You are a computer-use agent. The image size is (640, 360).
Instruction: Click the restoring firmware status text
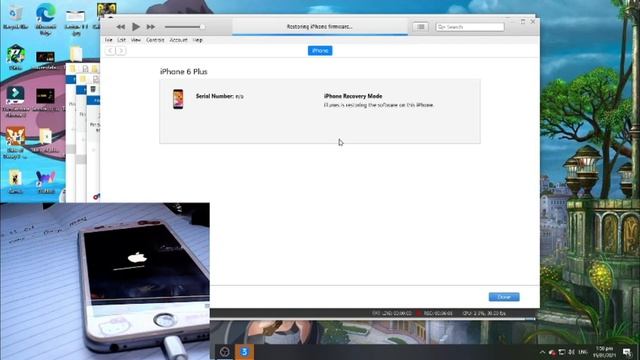pos(320,27)
